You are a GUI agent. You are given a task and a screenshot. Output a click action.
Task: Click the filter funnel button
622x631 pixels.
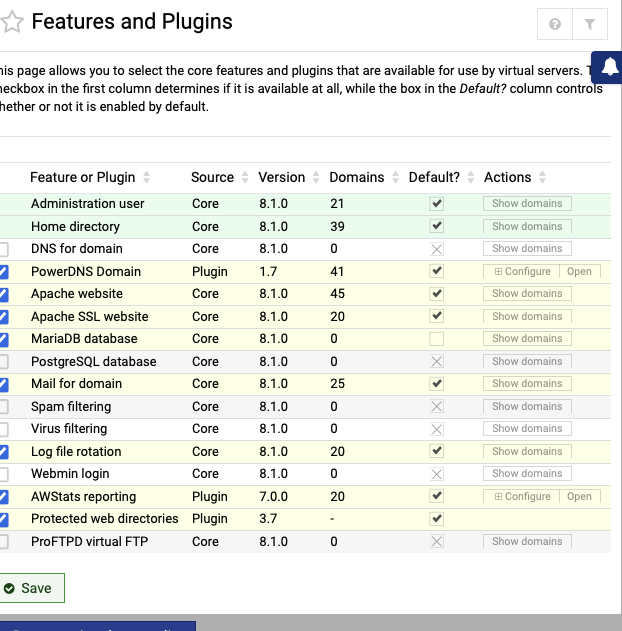coord(590,24)
